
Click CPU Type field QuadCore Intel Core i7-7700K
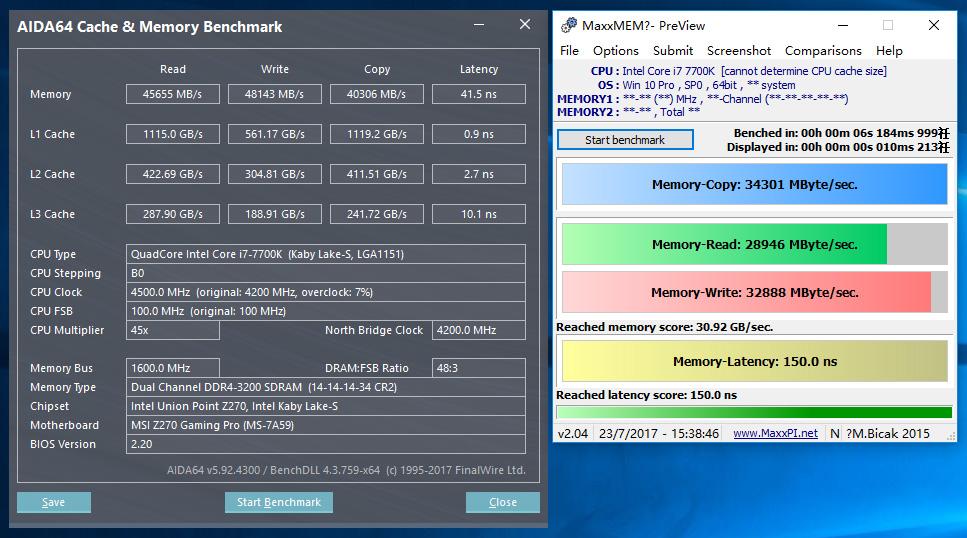(326, 254)
